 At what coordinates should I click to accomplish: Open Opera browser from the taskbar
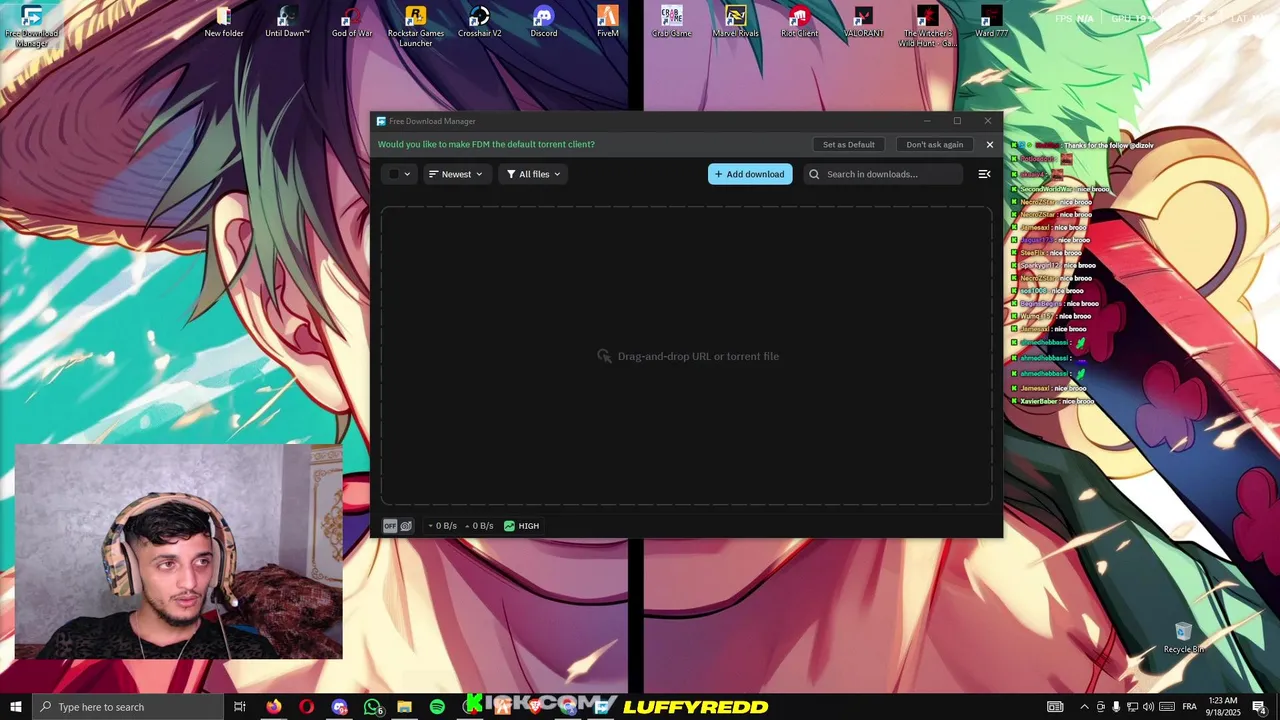coord(306,707)
